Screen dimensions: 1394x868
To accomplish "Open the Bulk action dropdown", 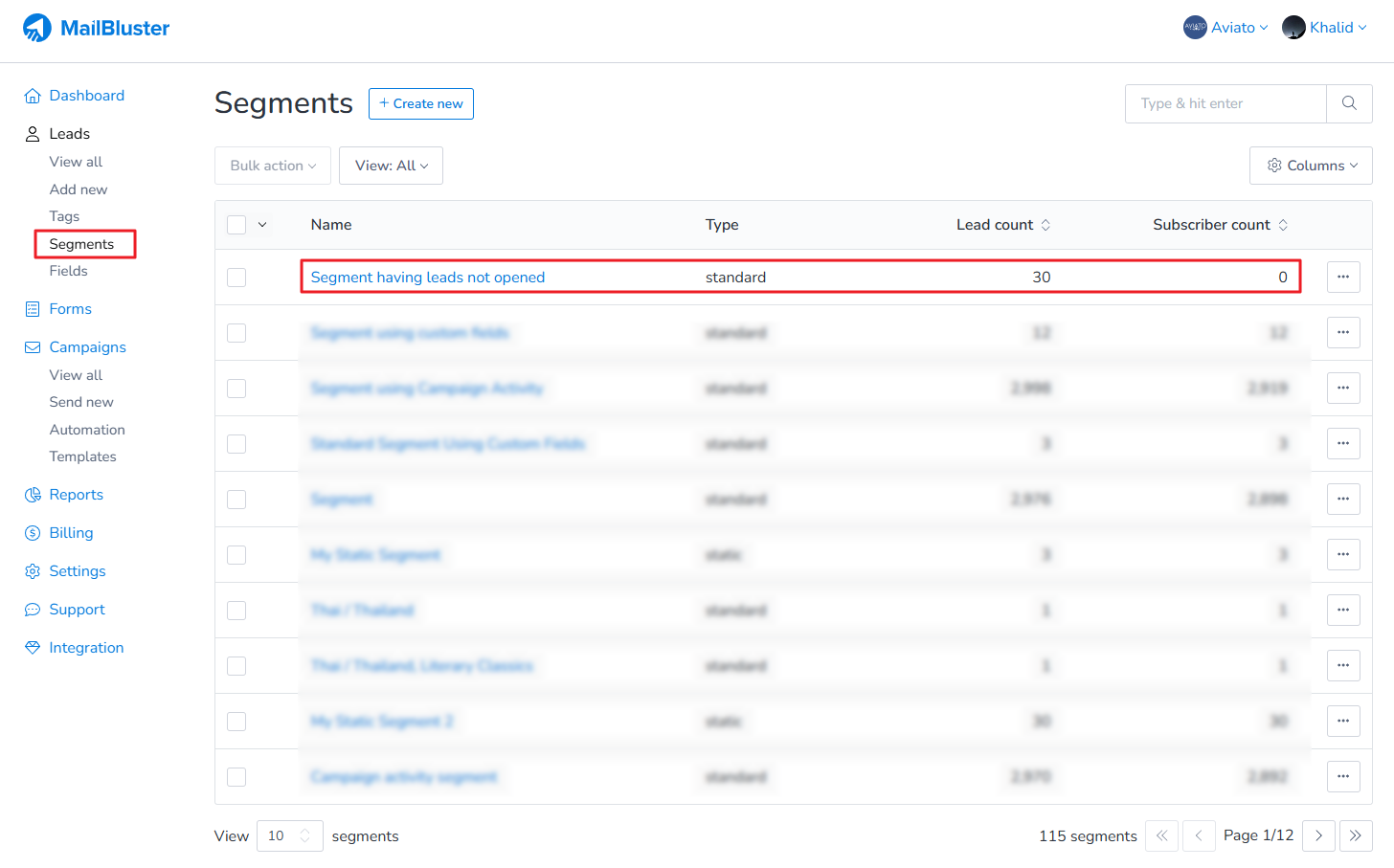I will (x=272, y=165).
